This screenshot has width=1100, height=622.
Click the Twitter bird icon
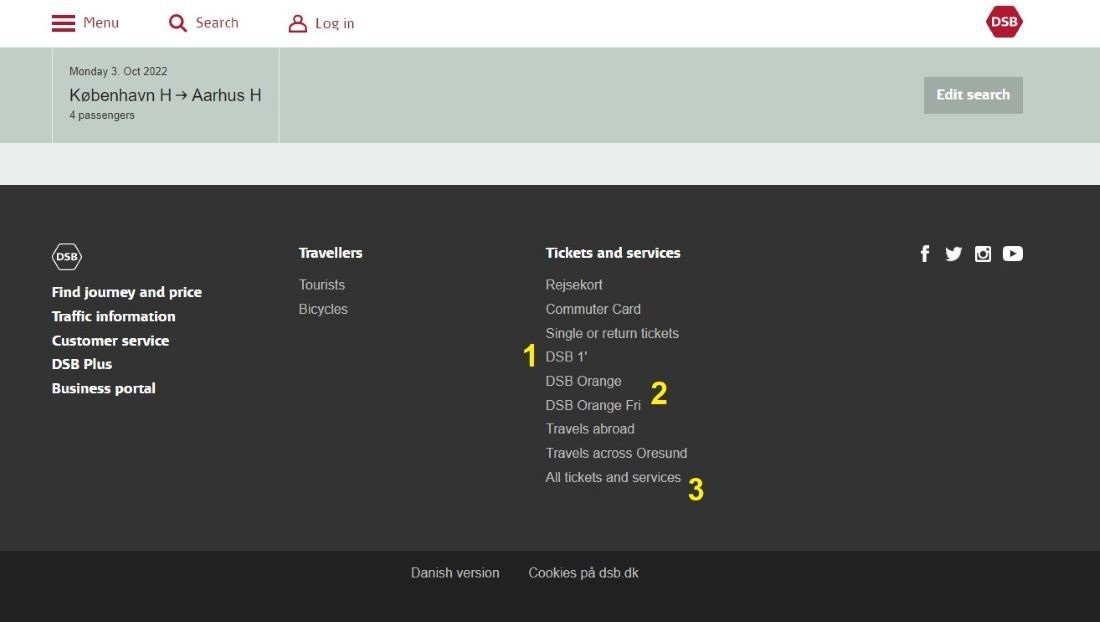tap(953, 254)
